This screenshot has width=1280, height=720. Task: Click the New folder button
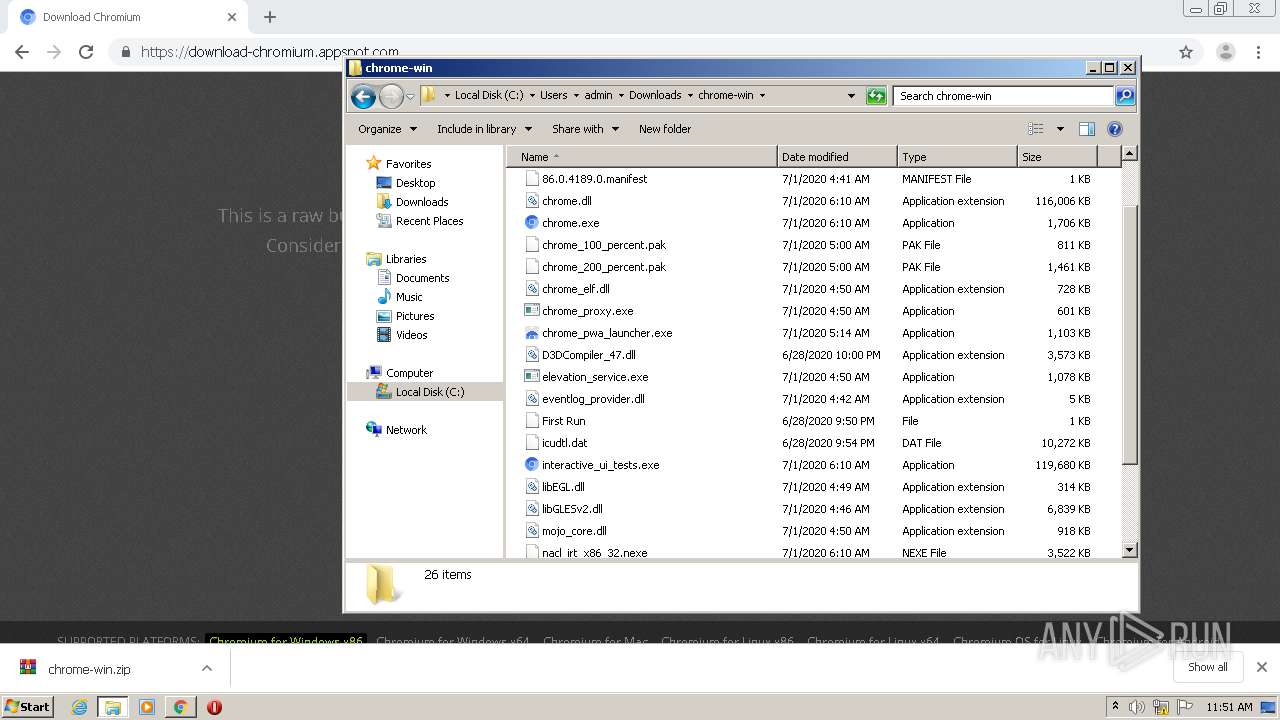click(665, 129)
